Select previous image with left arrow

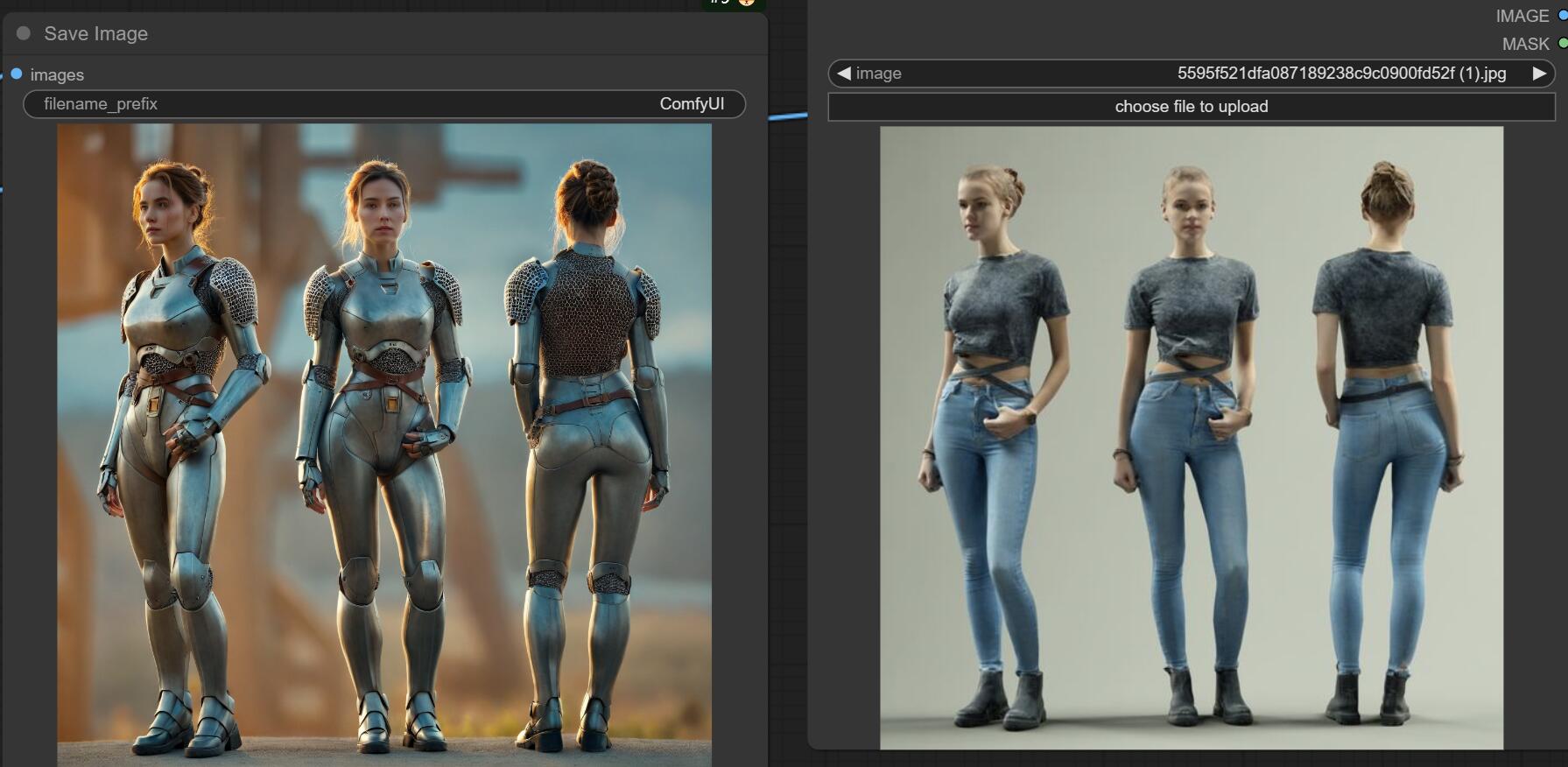pos(844,74)
